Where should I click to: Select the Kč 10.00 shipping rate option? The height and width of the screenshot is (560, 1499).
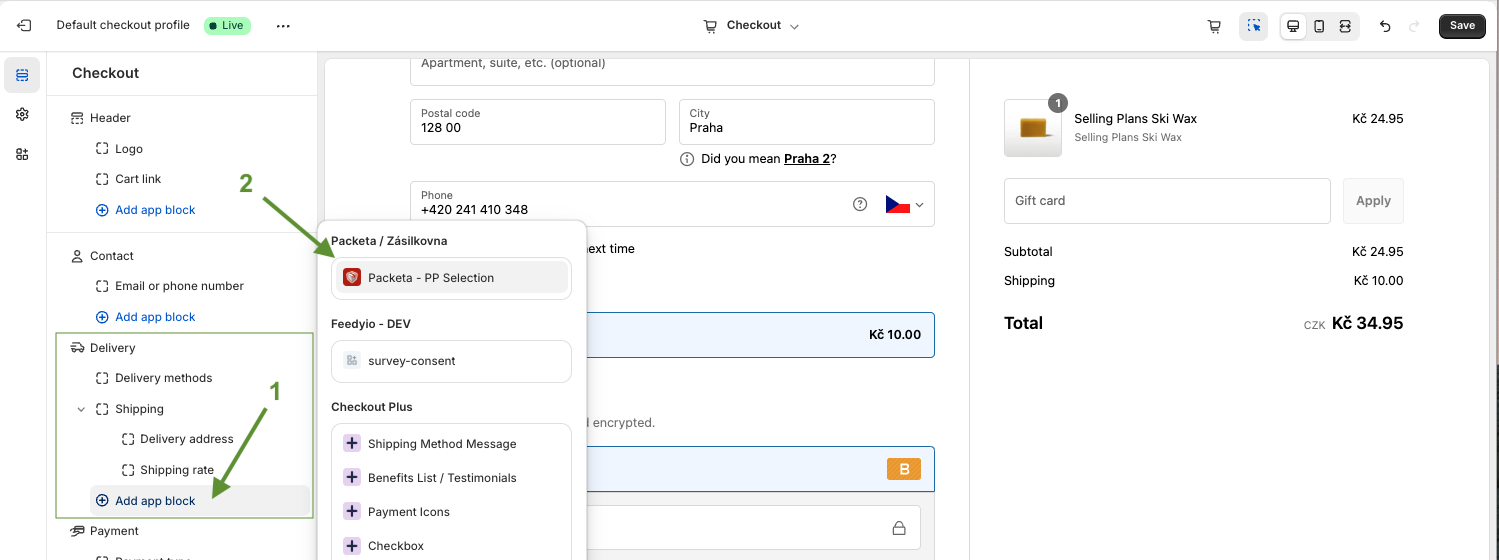760,335
